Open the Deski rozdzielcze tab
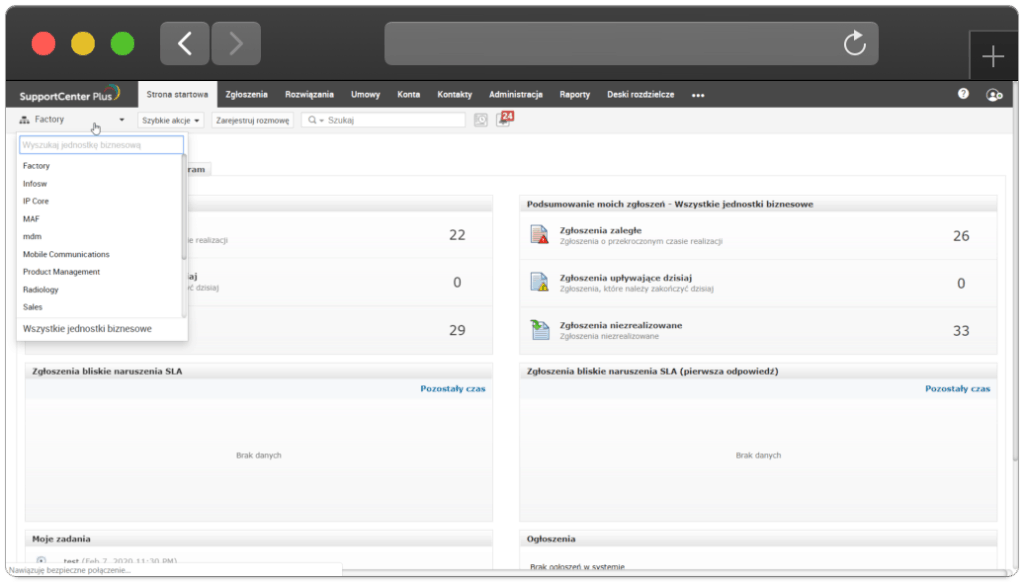Viewport: 1024px width, 582px height. [640, 95]
